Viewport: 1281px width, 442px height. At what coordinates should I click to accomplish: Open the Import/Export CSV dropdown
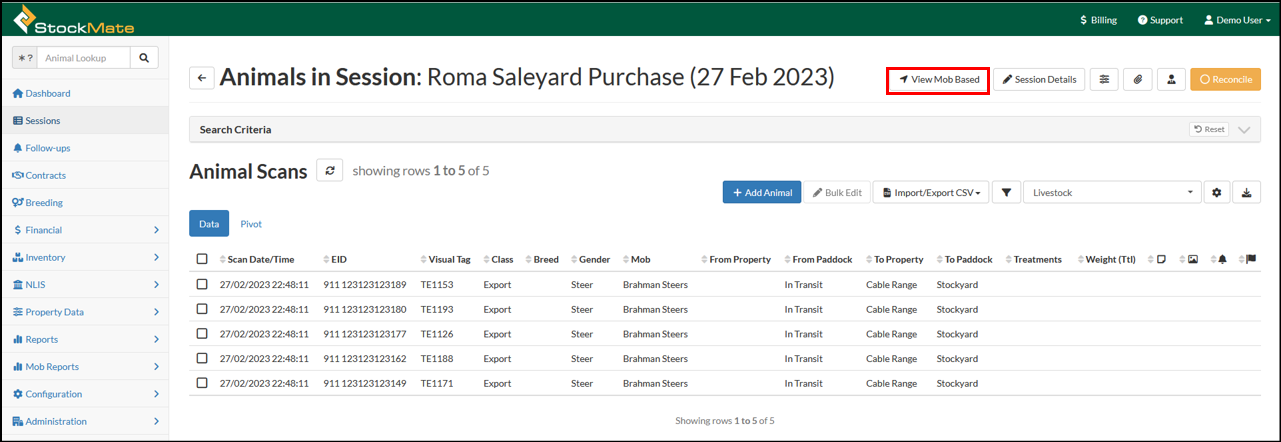pyautogui.click(x=930, y=192)
